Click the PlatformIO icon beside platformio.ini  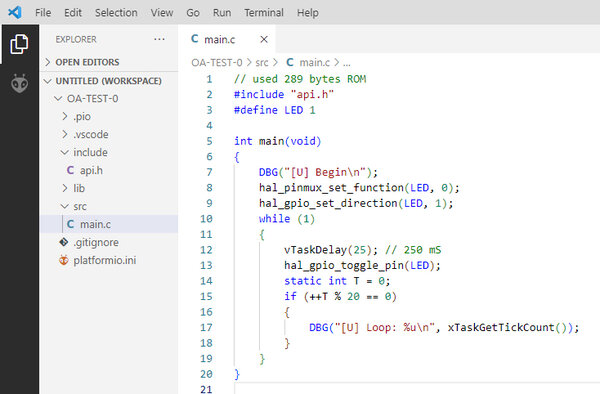64,260
